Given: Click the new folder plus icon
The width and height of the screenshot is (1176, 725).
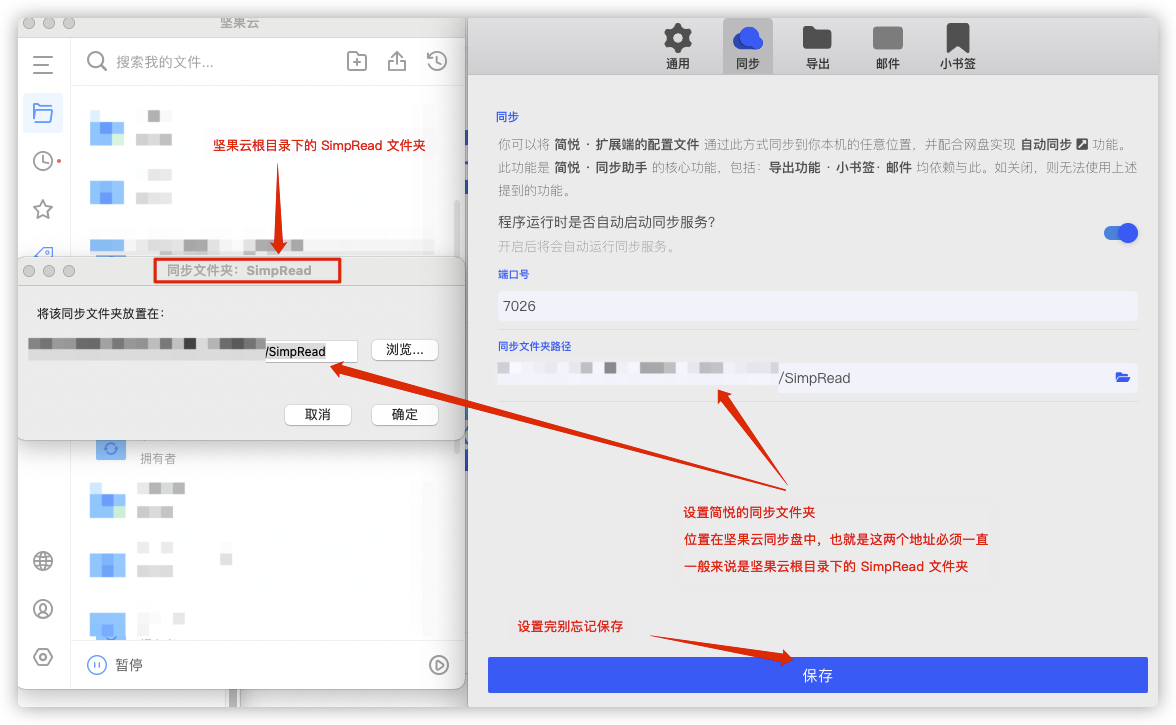Looking at the screenshot, I should tap(357, 61).
